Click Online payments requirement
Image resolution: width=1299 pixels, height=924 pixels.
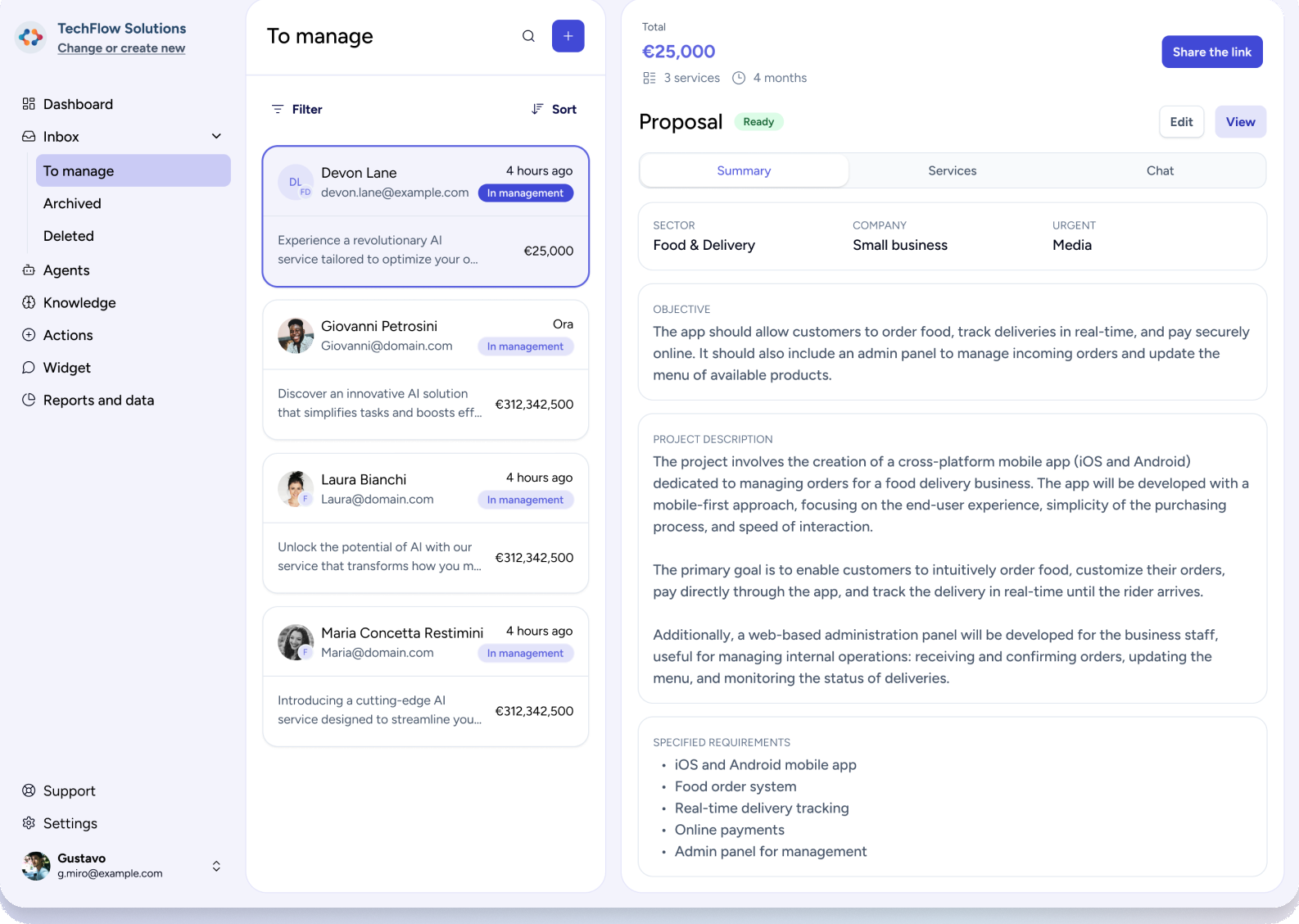729,830
